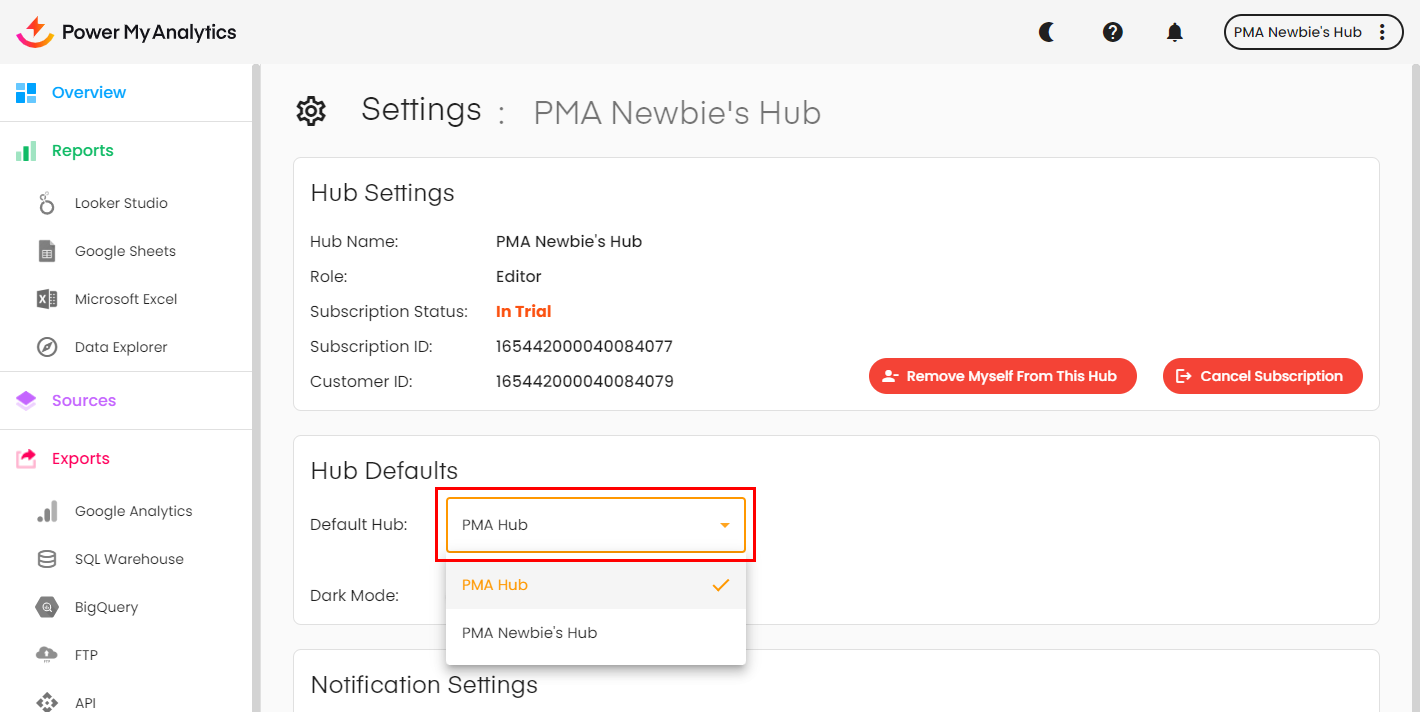Toggle dark mode moon icon
1420x712 pixels.
[1047, 32]
